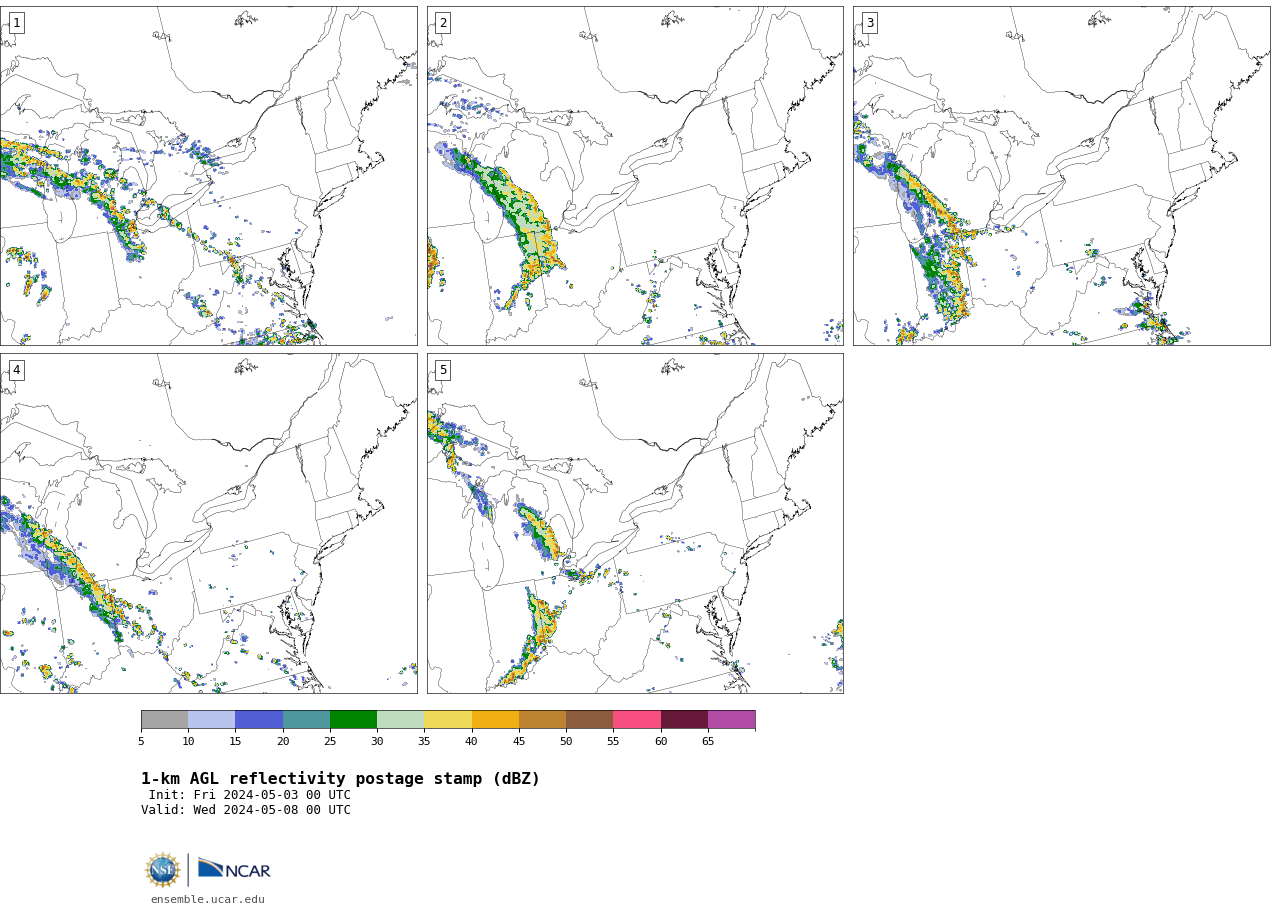1280x910 pixels.
Task: Open ensemble member 2 reflectivity map
Action: (x=635, y=176)
